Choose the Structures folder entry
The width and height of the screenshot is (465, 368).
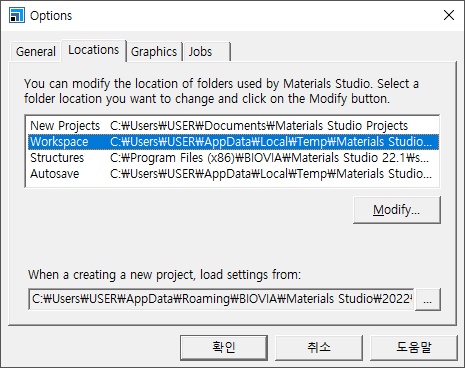tap(57, 158)
